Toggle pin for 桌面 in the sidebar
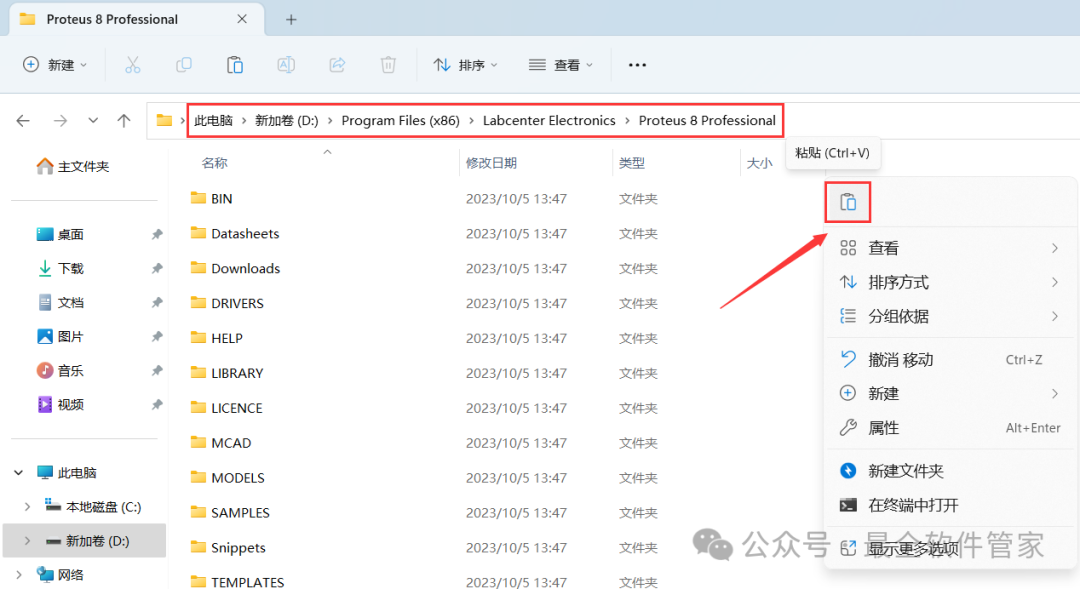 [156, 234]
